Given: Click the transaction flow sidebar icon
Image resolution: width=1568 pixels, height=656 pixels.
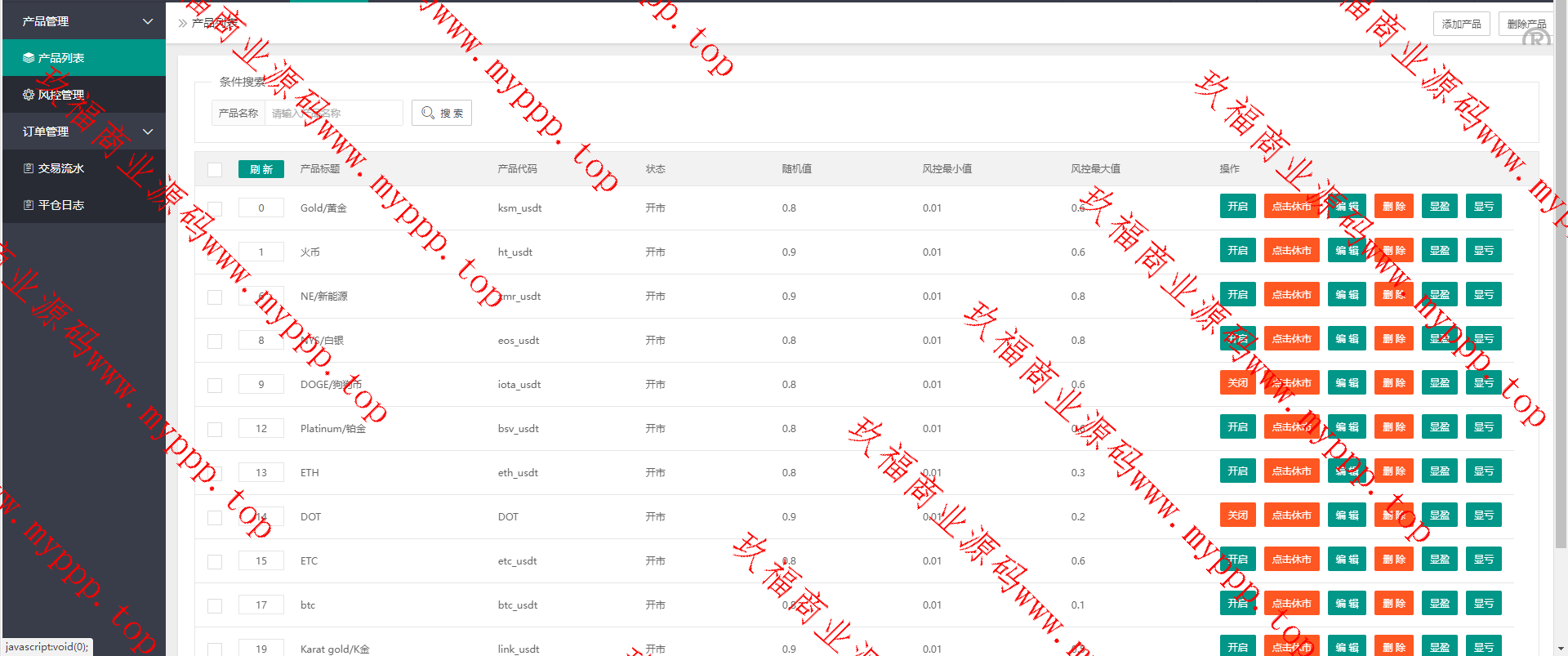Looking at the screenshot, I should point(29,168).
